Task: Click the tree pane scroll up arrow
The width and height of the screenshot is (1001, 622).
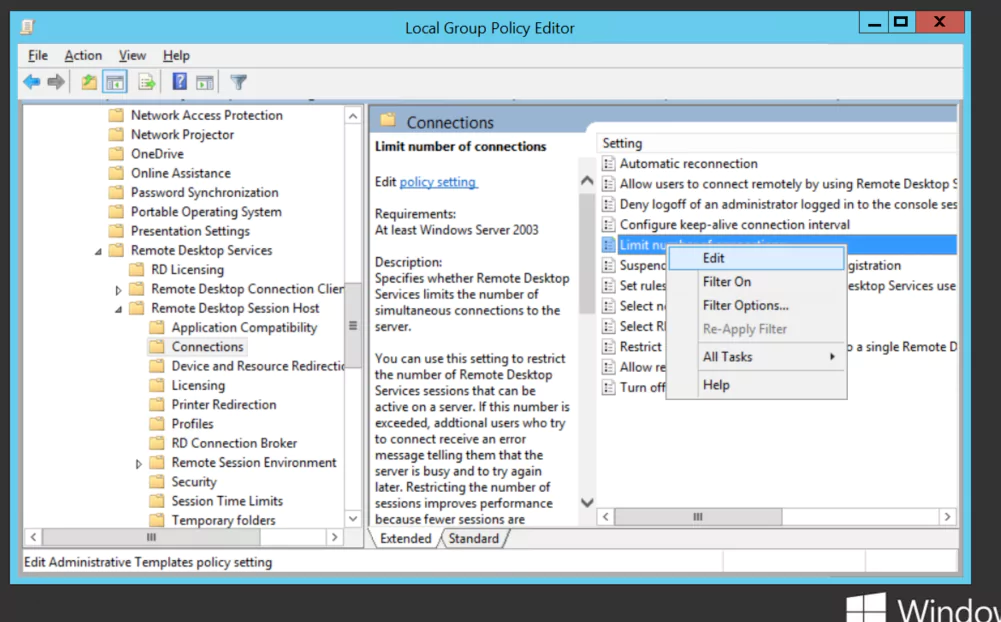Action: coord(353,116)
